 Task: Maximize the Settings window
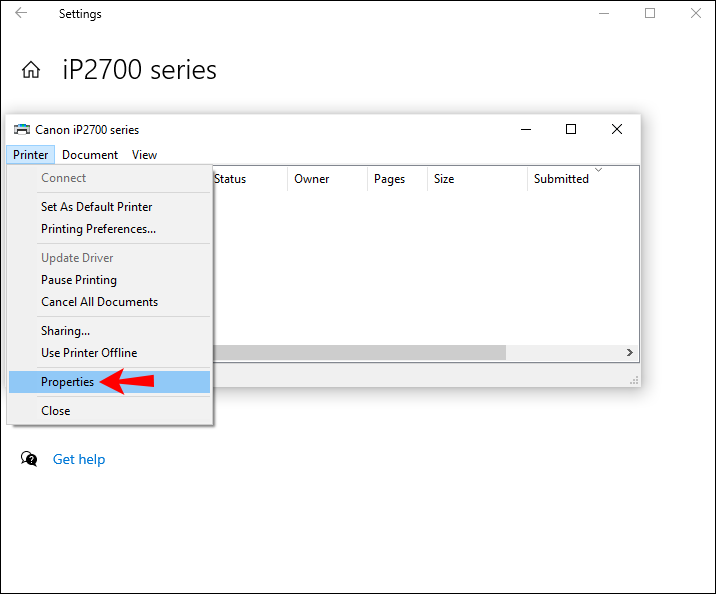tap(650, 13)
